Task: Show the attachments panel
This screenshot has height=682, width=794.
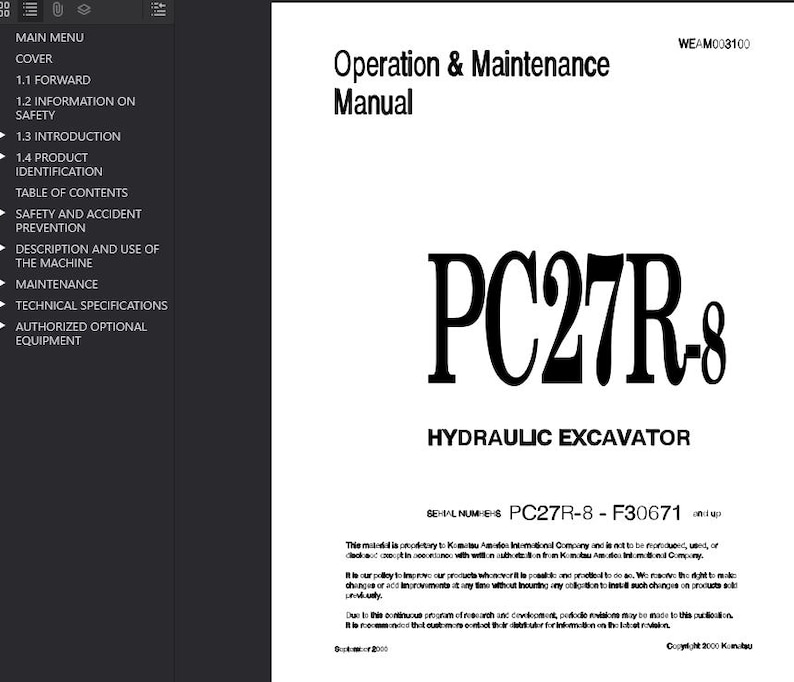Action: (x=58, y=10)
